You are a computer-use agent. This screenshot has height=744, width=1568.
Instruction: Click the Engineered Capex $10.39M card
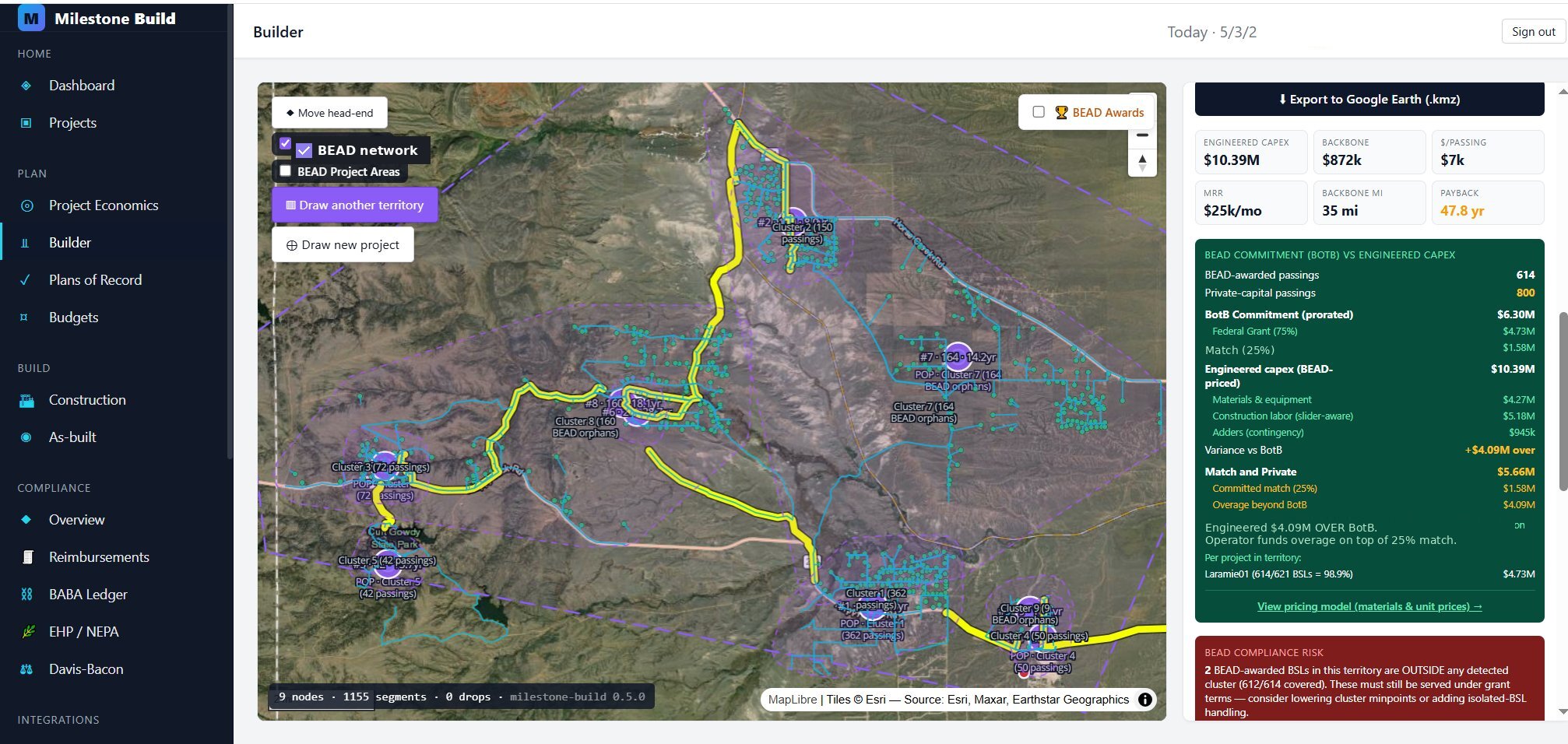pyautogui.click(x=1251, y=152)
